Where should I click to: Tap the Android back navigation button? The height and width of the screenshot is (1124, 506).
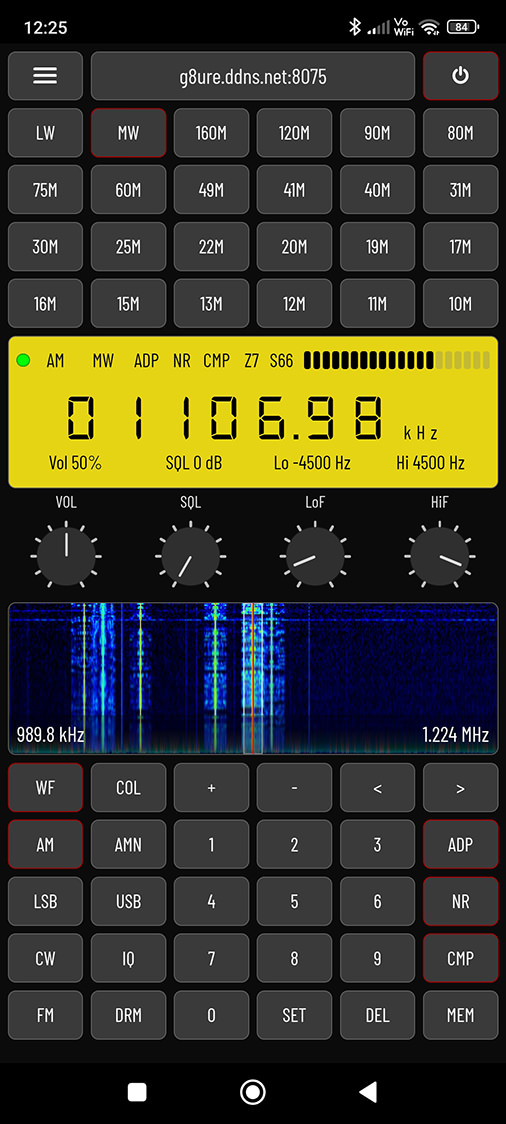coord(368,1092)
